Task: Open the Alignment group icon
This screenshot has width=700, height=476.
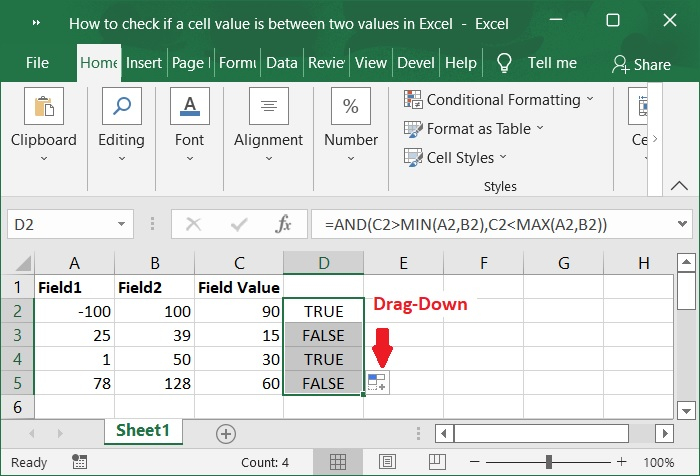Action: [269, 106]
